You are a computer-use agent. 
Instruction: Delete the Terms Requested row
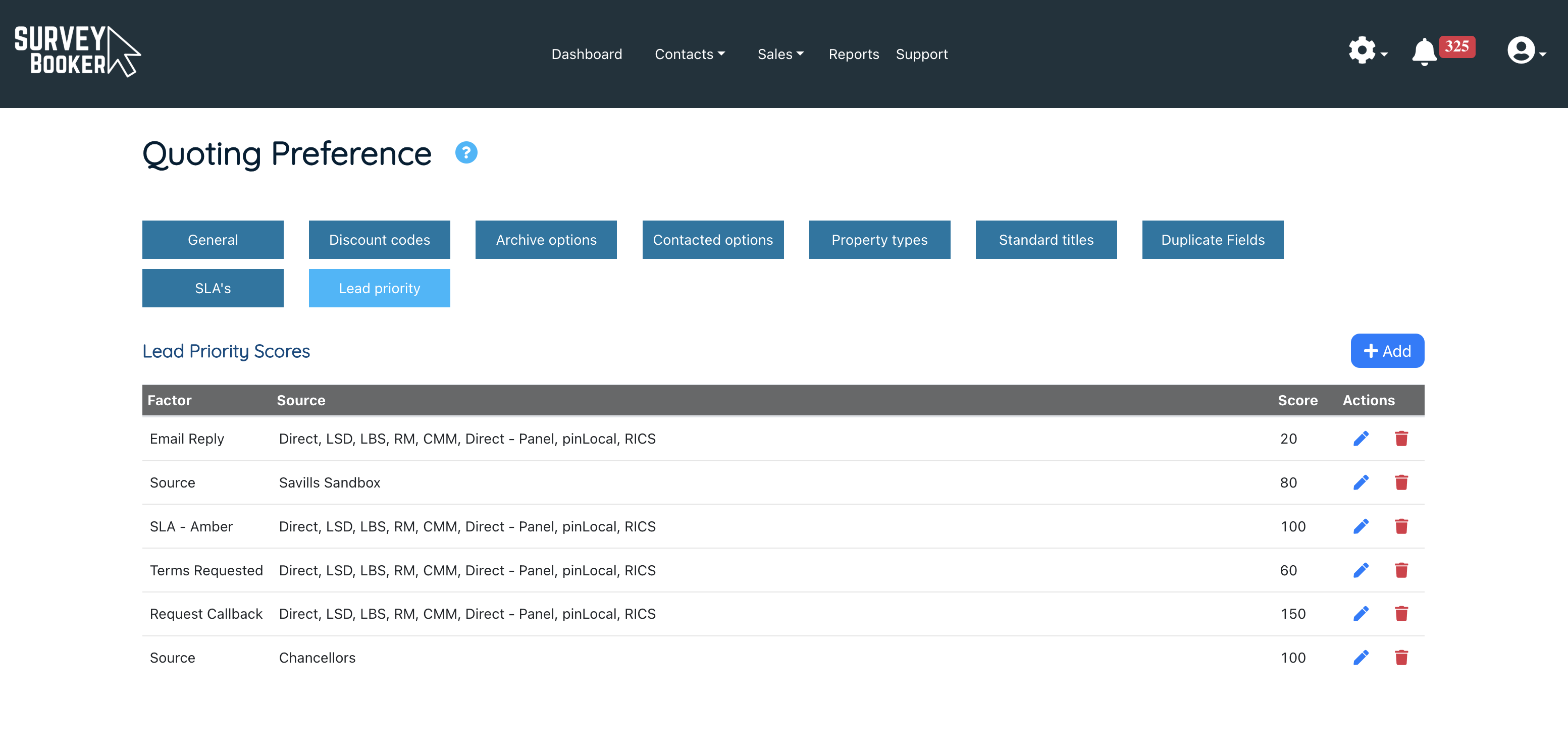tap(1401, 570)
